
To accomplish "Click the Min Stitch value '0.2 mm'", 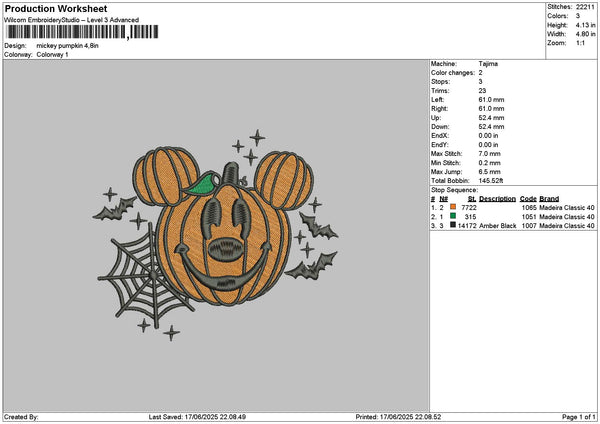I will 489,163.
